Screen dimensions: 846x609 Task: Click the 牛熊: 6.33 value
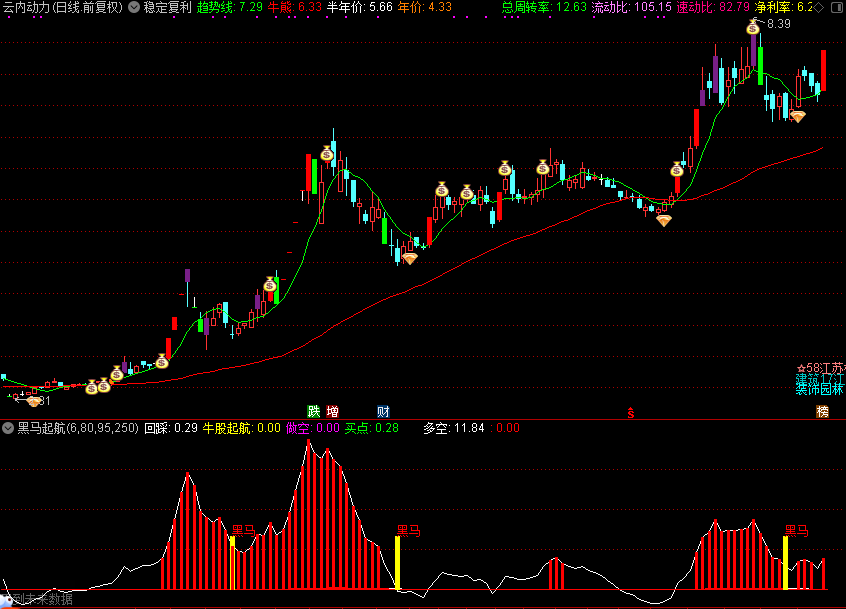295,8
